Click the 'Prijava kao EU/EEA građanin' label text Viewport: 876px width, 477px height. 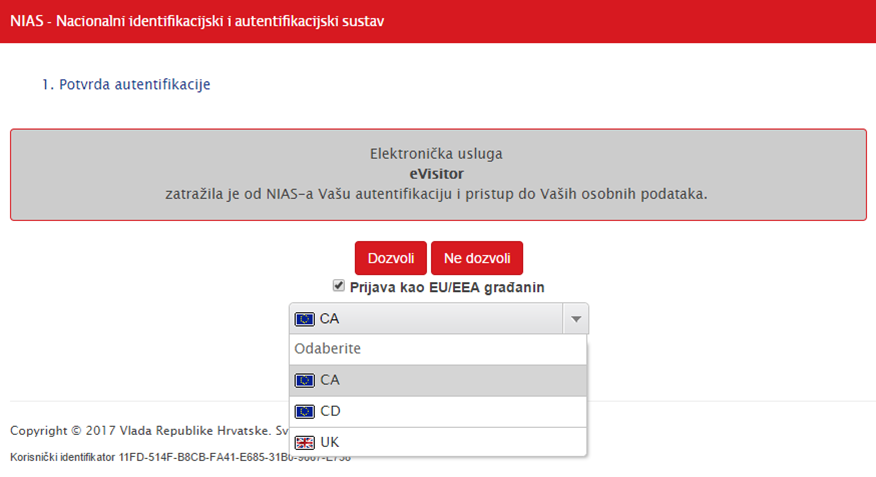pos(447,287)
